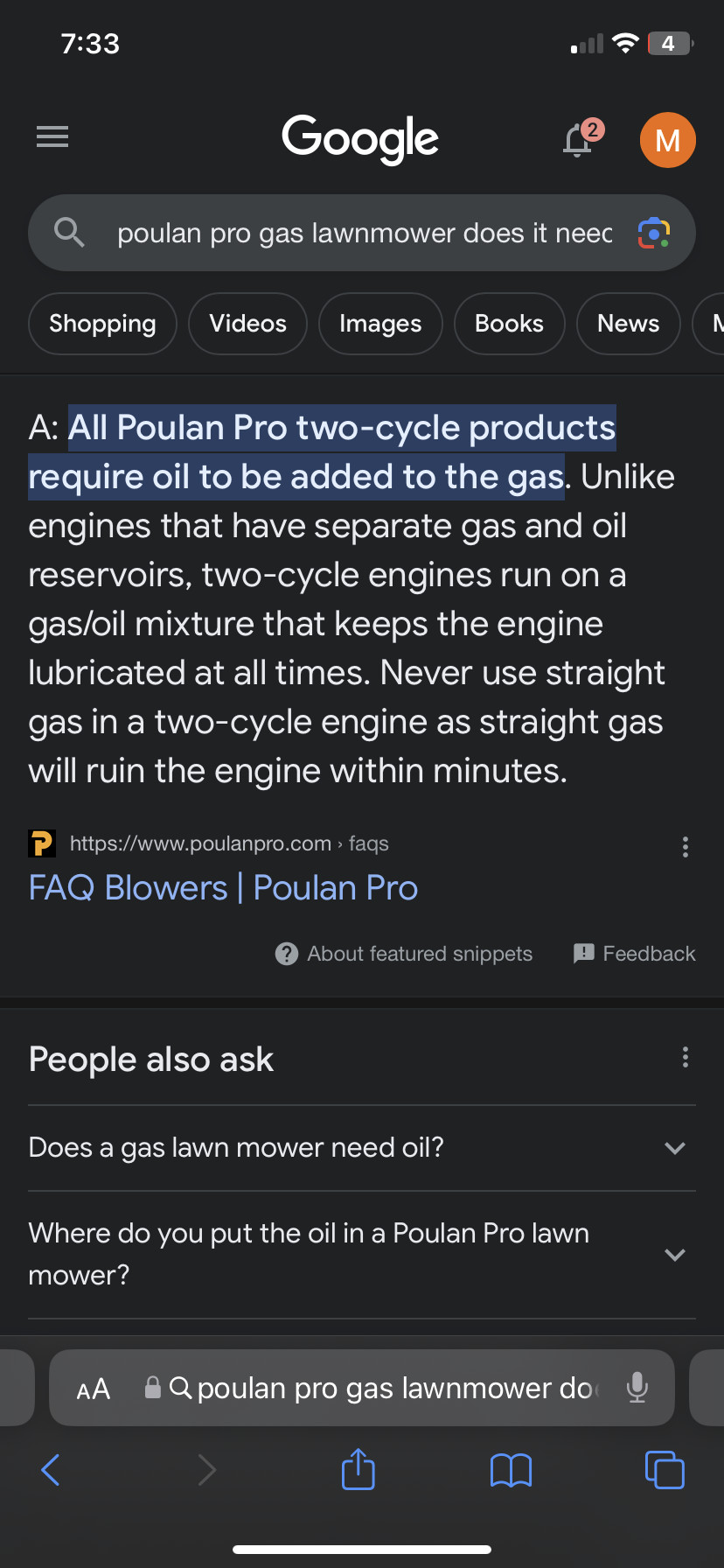Tap the notifications bell icon
The image size is (724, 1568).
point(578,140)
